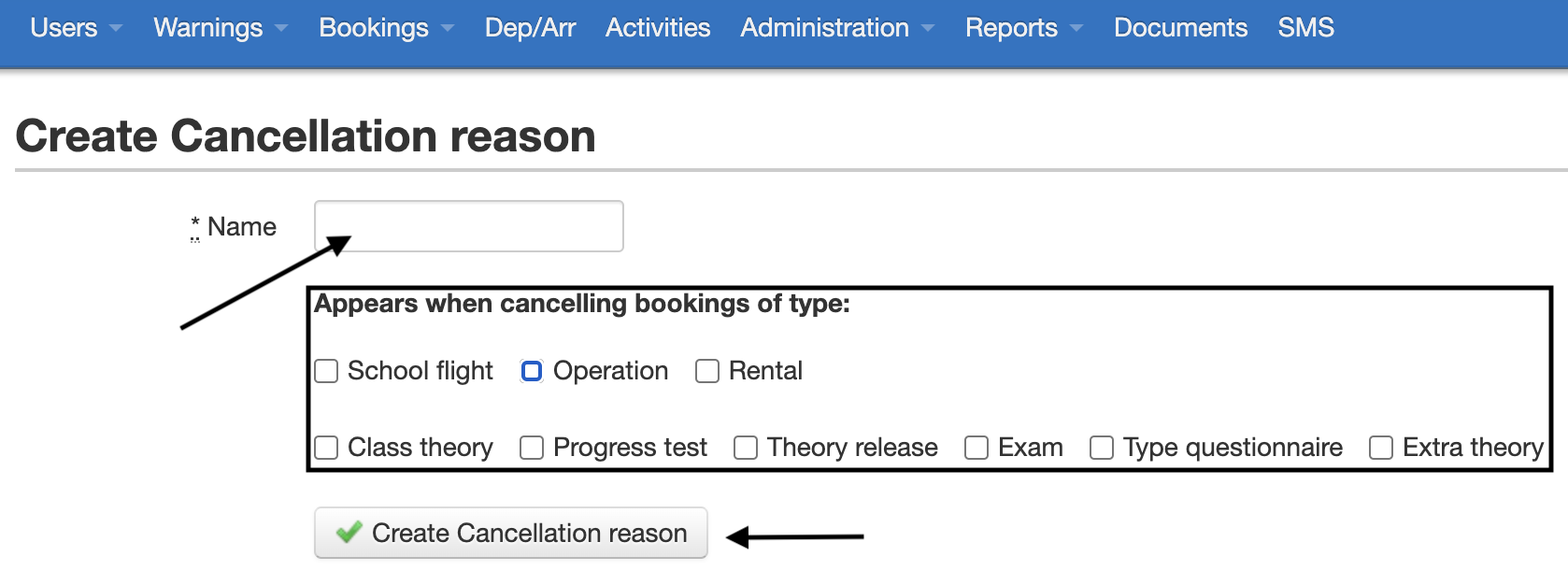Check the Operation booking type
The width and height of the screenshot is (1568, 585).
pyautogui.click(x=531, y=371)
